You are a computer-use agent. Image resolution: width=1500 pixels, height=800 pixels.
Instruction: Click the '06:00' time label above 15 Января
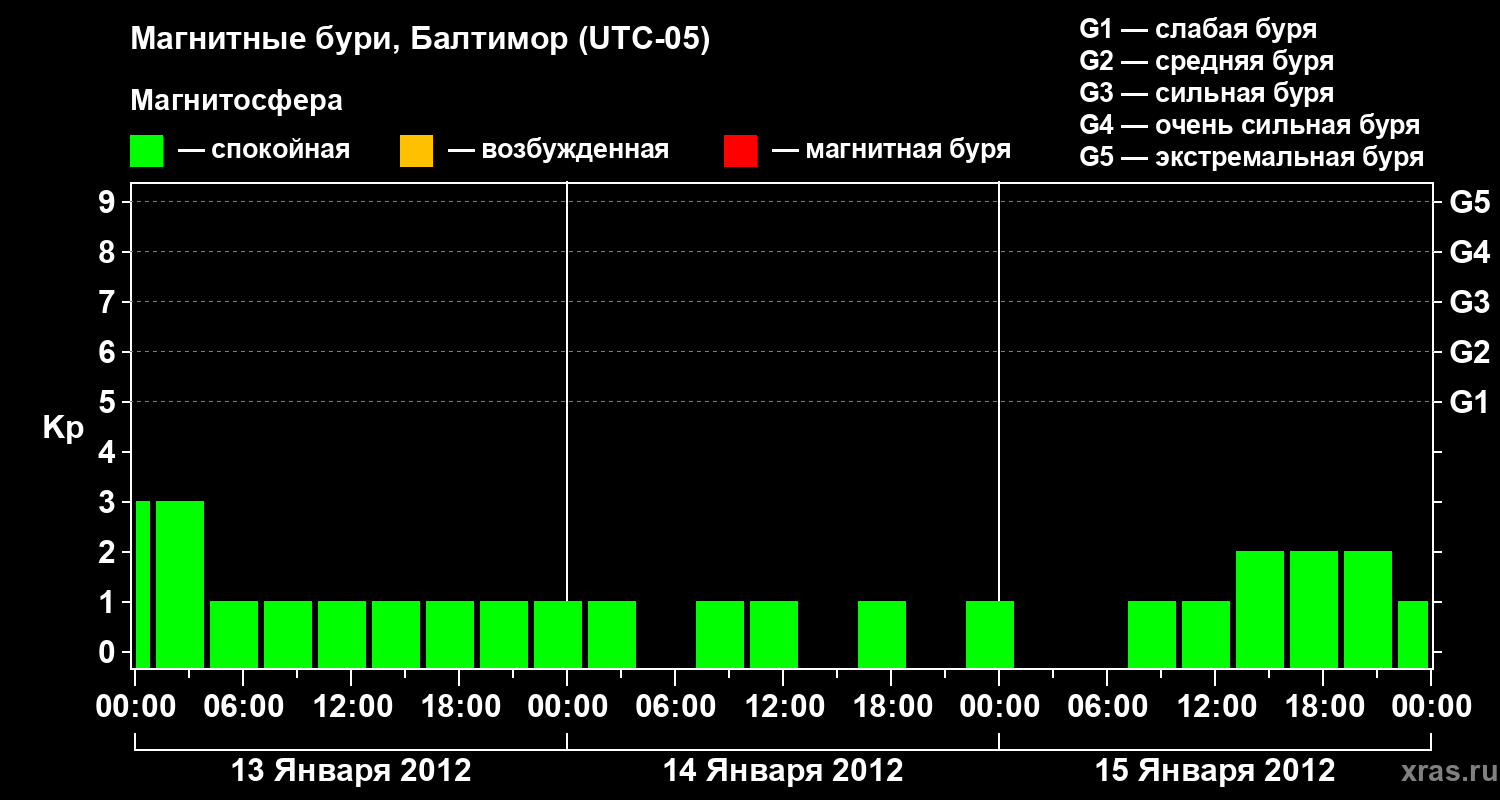click(1107, 707)
